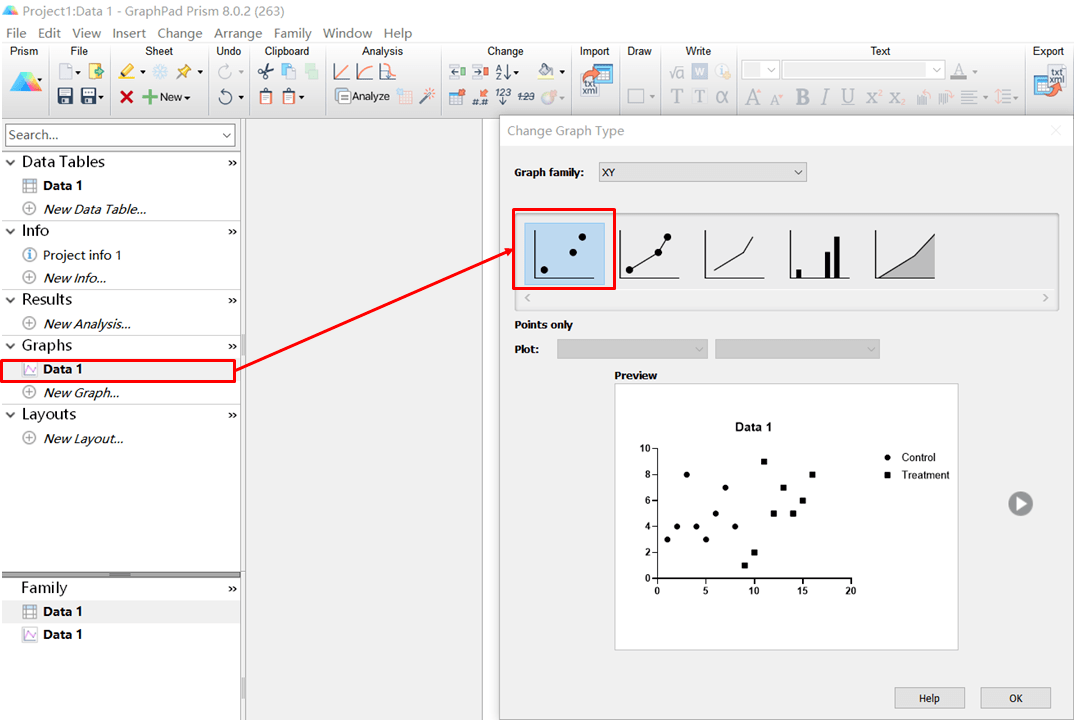Viewport: 1074px width, 720px height.
Task: Click OK in Change Graph Type dialog
Action: (x=1015, y=698)
